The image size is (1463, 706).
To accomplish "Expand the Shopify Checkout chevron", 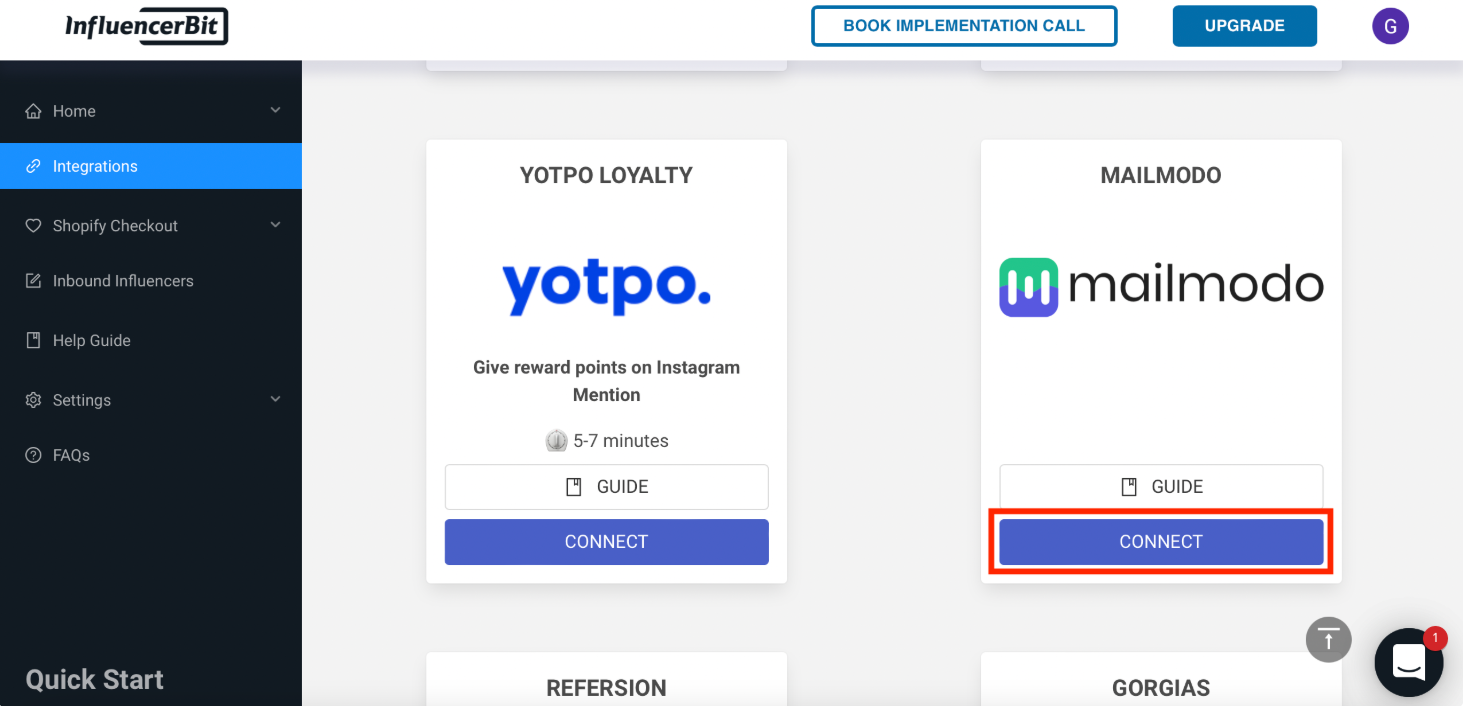I will (x=276, y=225).
